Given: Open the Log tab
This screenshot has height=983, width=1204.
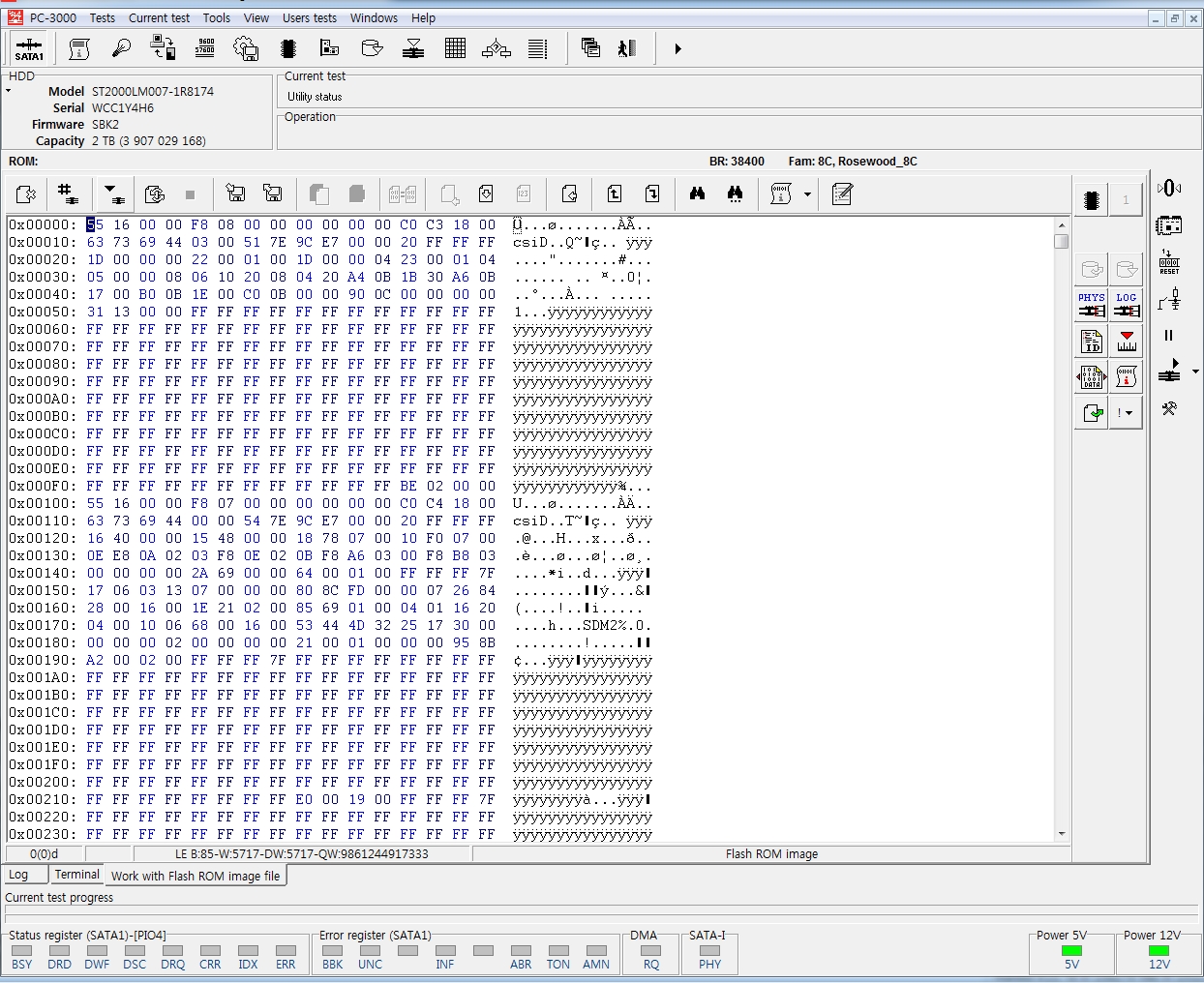Looking at the screenshot, I should 18,875.
